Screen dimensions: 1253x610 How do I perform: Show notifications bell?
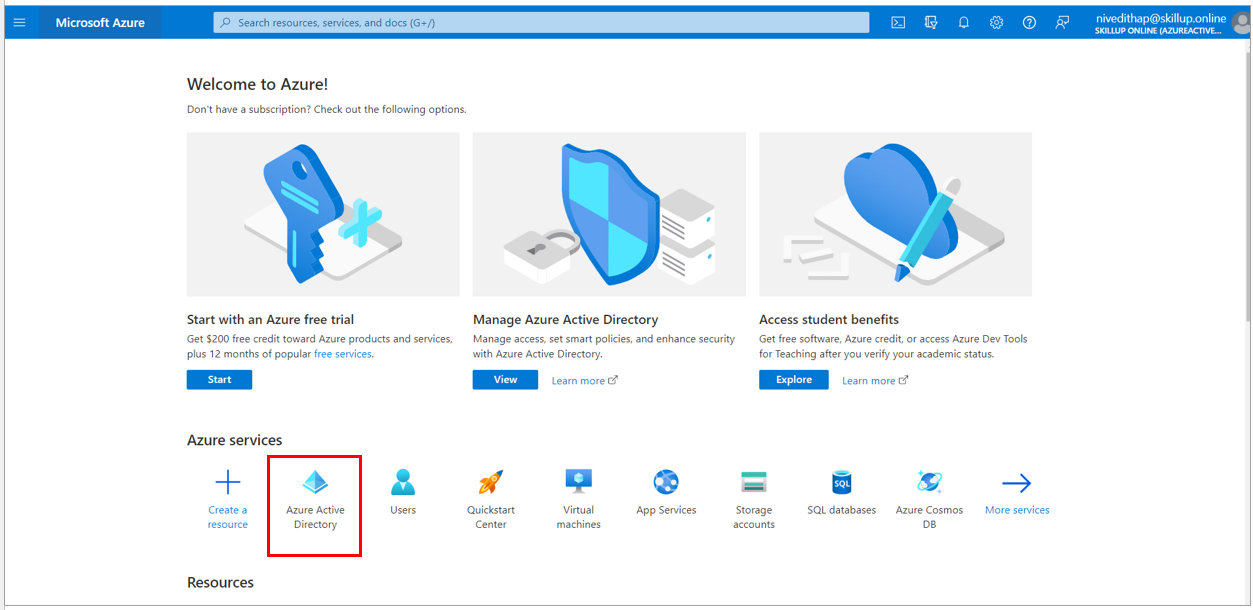coord(964,22)
